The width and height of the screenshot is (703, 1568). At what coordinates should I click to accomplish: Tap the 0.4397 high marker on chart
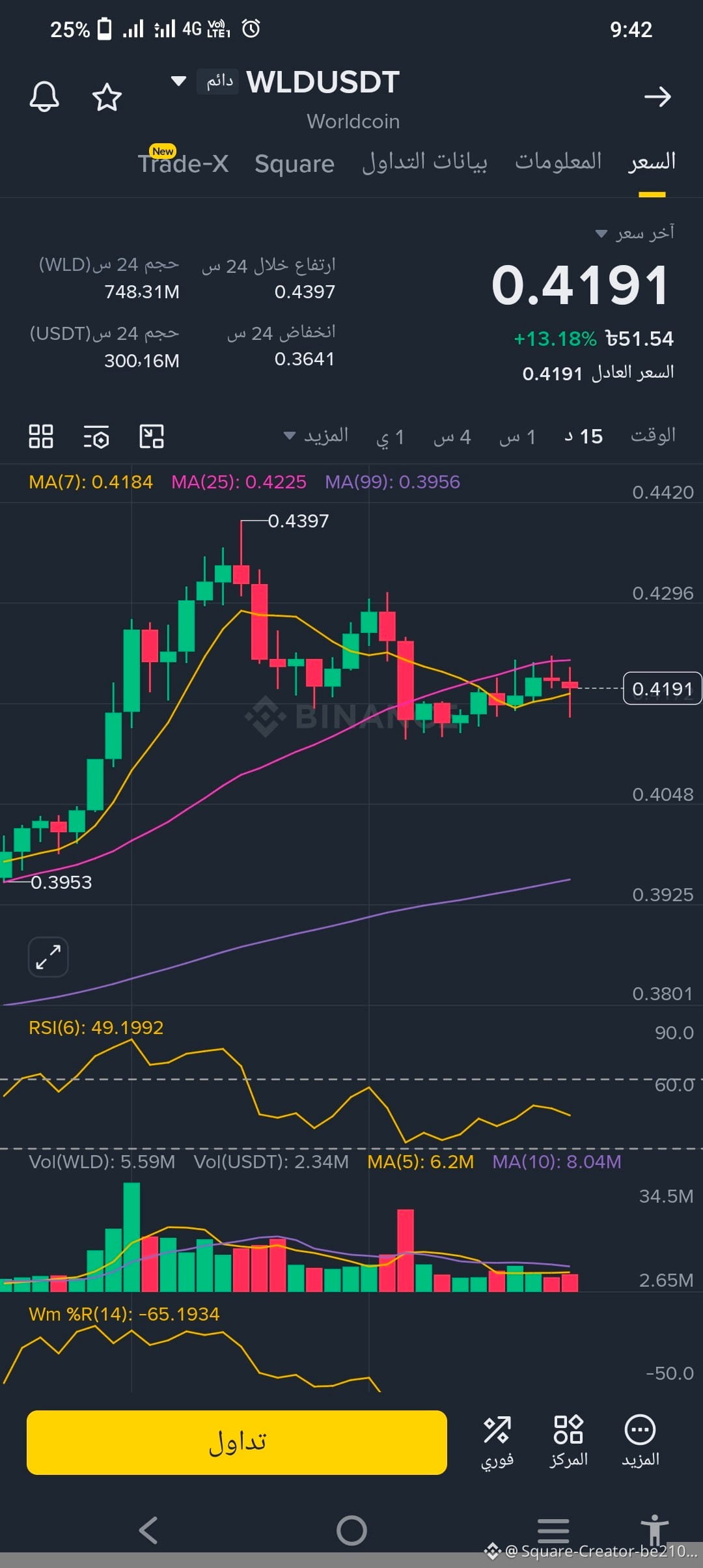pyautogui.click(x=298, y=521)
